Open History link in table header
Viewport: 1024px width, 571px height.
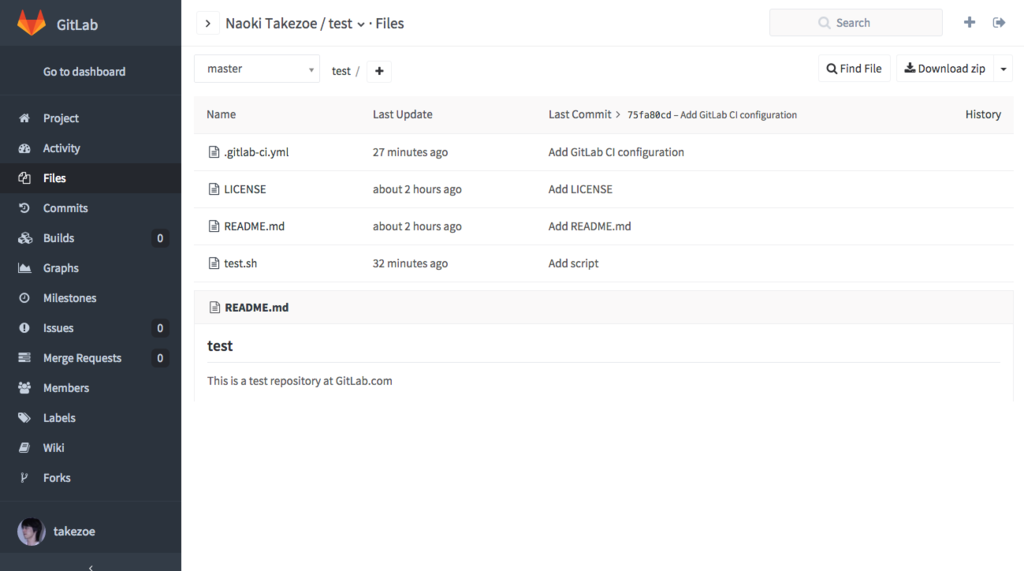[x=983, y=114]
